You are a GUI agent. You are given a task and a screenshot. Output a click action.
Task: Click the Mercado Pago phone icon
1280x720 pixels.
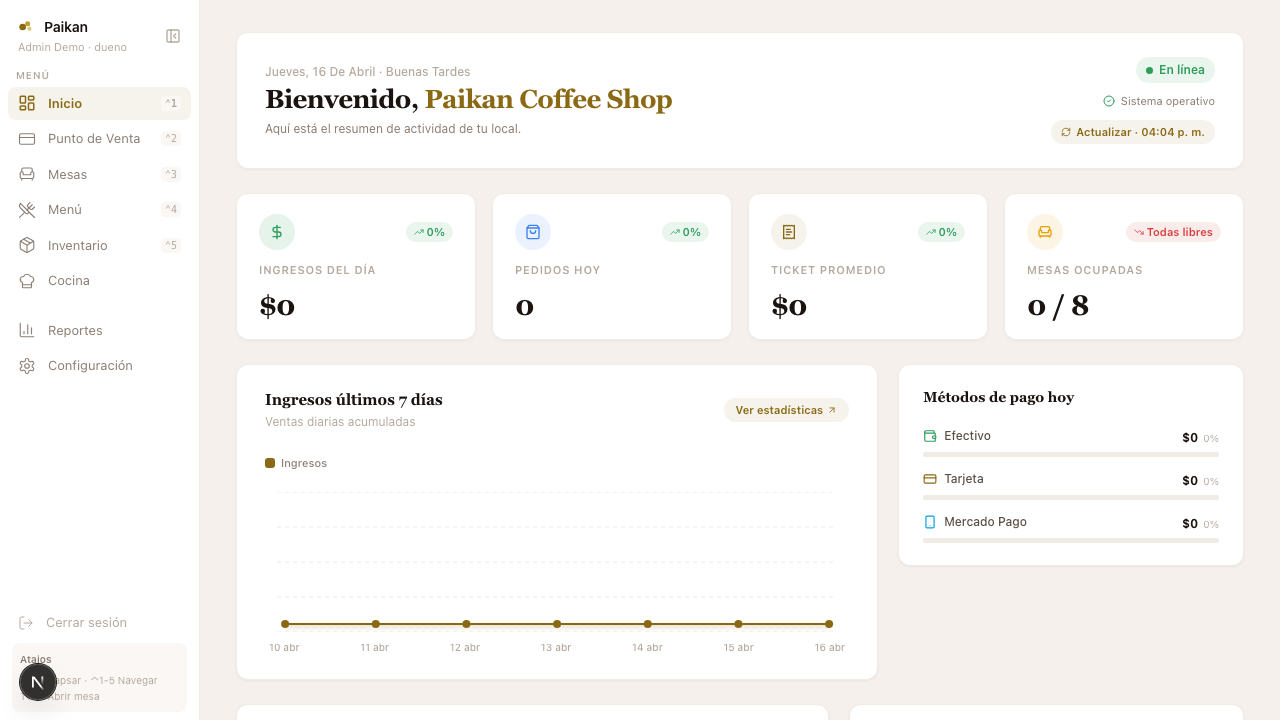[930, 522]
